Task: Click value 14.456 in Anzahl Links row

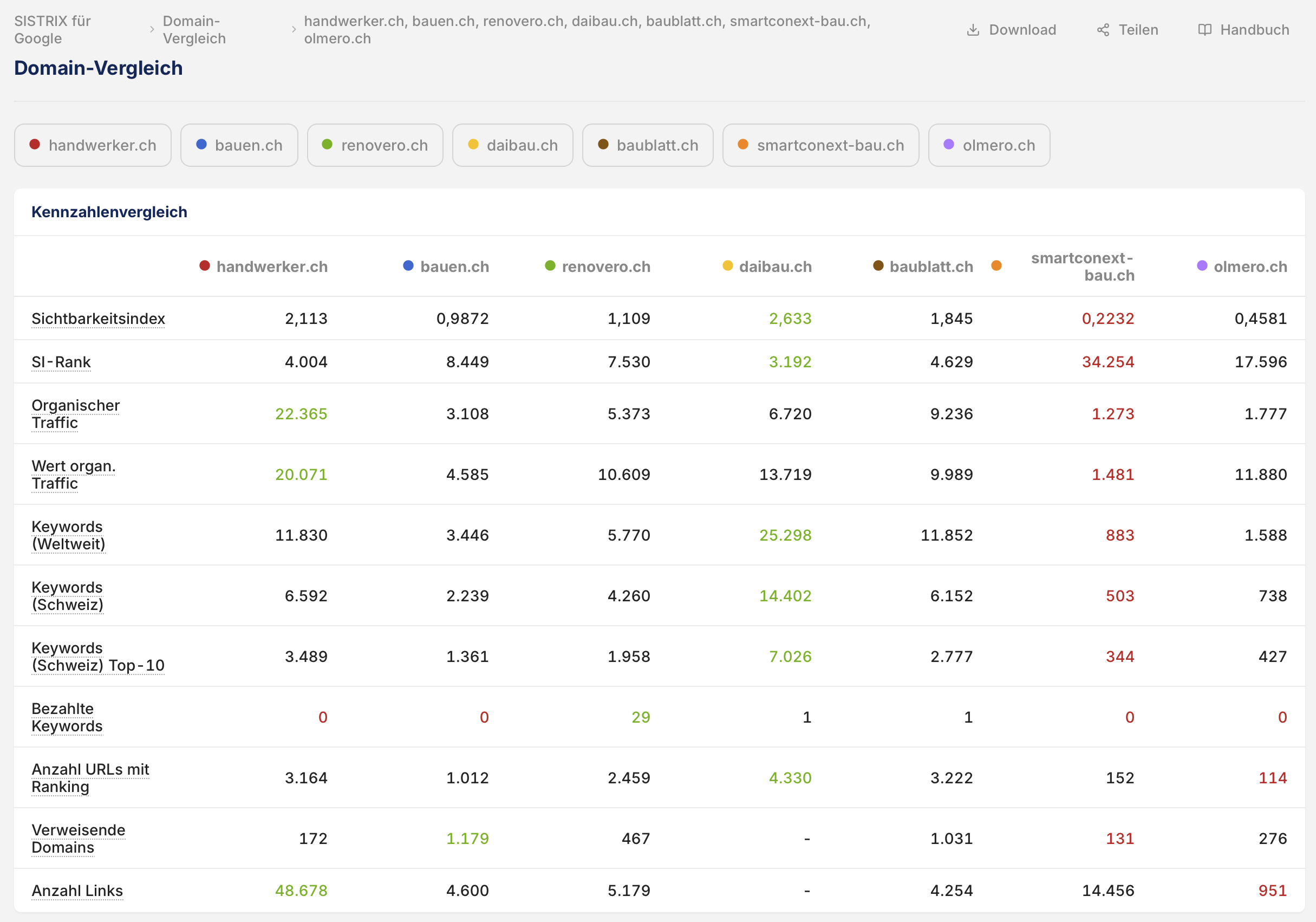Action: 1107,891
